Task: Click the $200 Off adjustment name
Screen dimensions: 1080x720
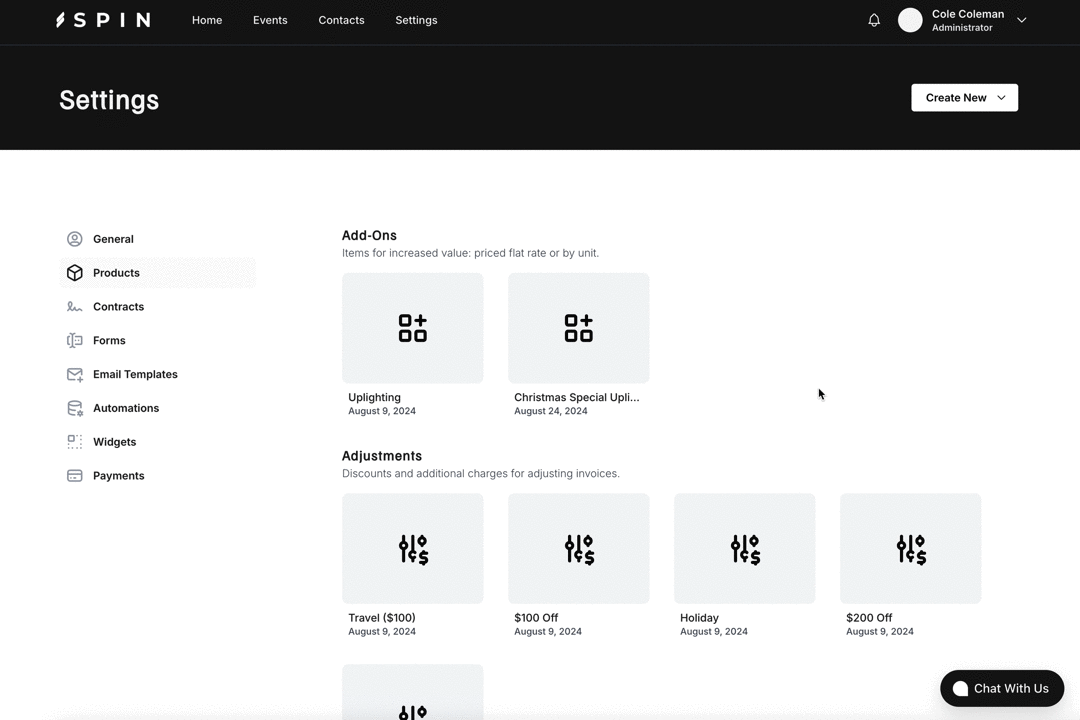Action: point(869,618)
